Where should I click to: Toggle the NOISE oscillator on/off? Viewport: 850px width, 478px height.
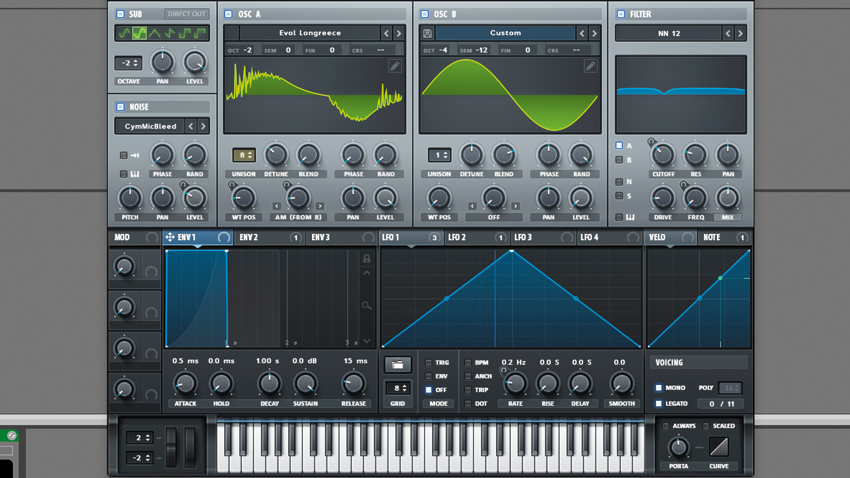point(120,107)
